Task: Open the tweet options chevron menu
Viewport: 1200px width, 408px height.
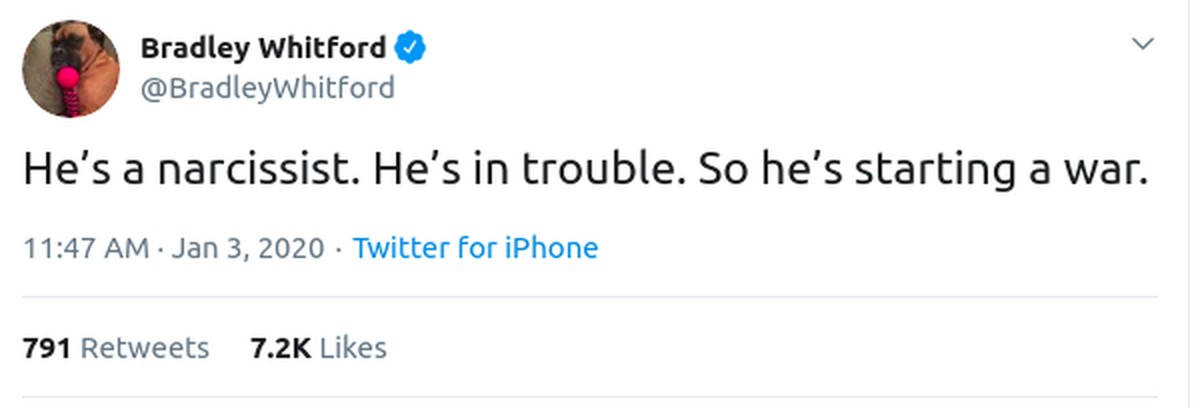Action: pyautogui.click(x=1141, y=45)
